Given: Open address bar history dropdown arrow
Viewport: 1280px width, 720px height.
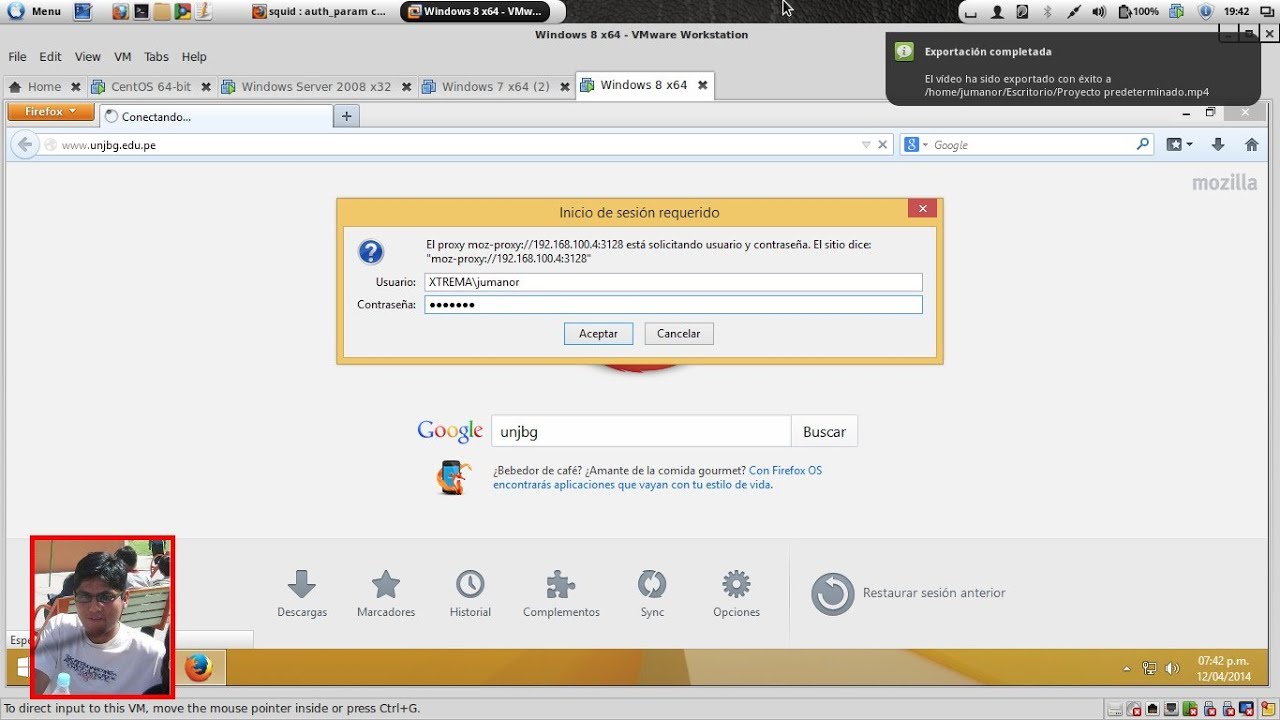Looking at the screenshot, I should 866,145.
